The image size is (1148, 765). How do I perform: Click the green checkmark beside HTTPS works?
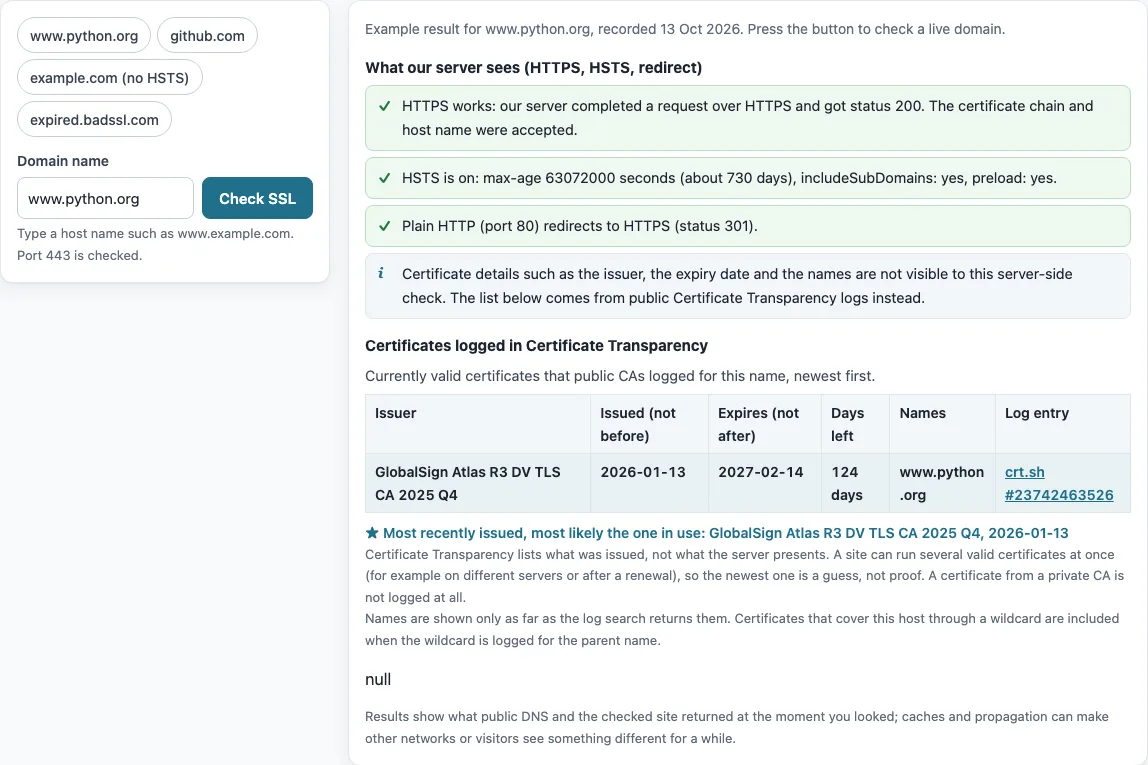coord(384,106)
